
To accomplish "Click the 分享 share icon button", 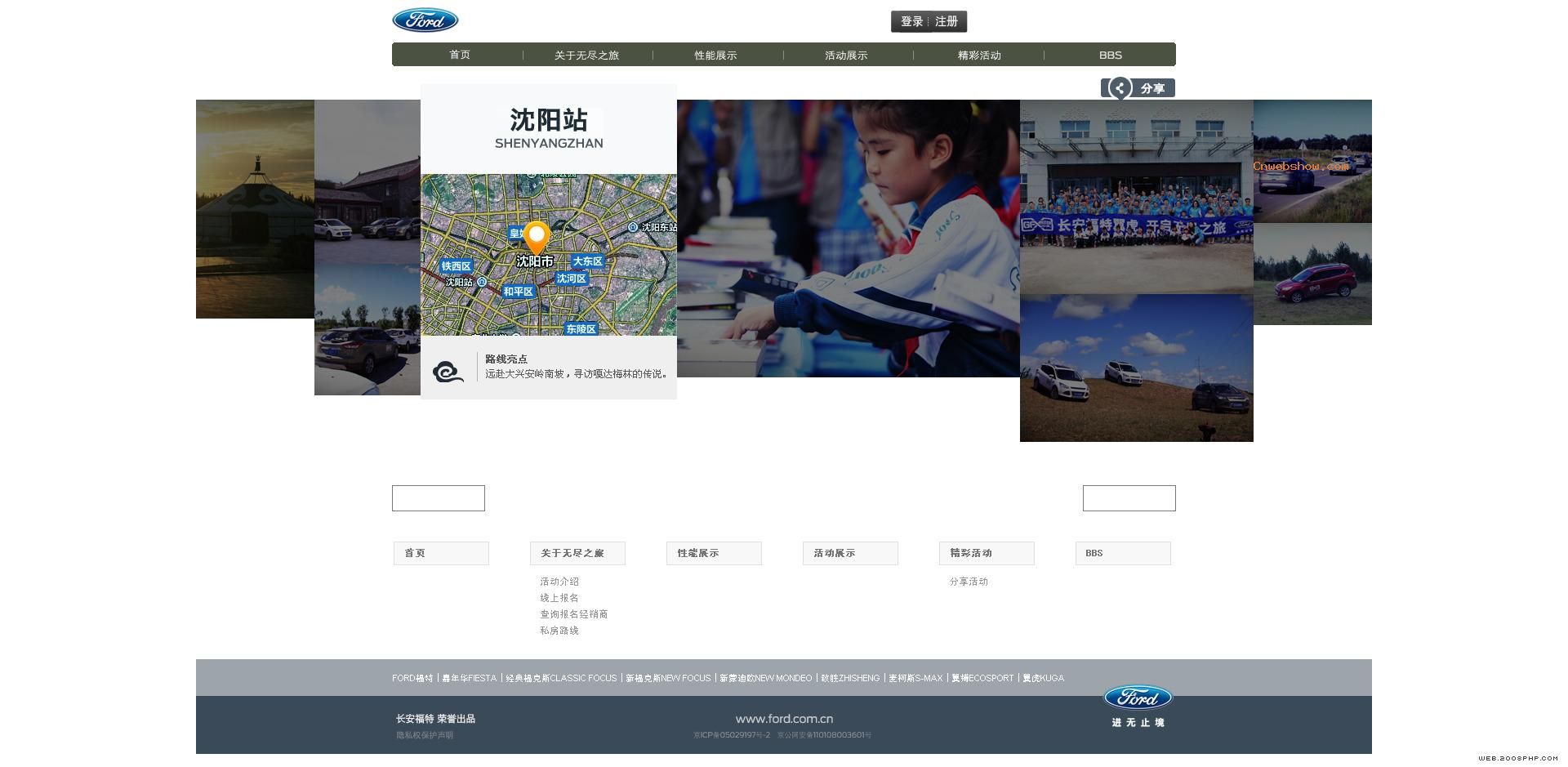I will pyautogui.click(x=1137, y=88).
